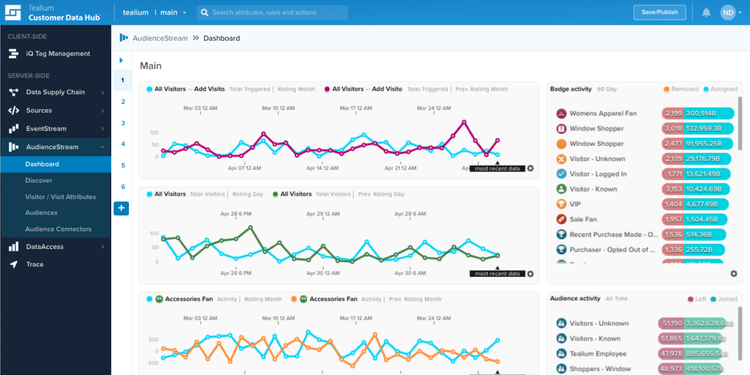Click the AudienceStream sidebar icon
The width and height of the screenshot is (750, 375).
(x=14, y=147)
